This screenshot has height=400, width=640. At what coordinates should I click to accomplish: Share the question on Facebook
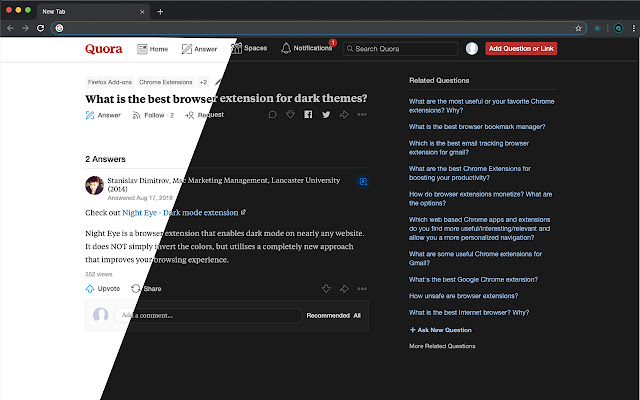point(308,115)
